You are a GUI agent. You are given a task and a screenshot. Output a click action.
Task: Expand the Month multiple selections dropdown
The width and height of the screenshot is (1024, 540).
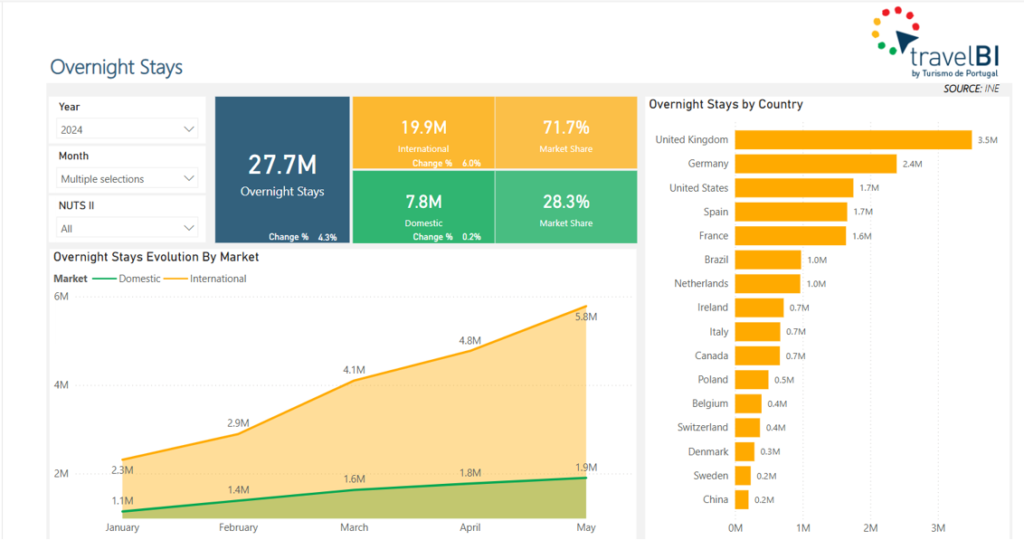point(127,178)
